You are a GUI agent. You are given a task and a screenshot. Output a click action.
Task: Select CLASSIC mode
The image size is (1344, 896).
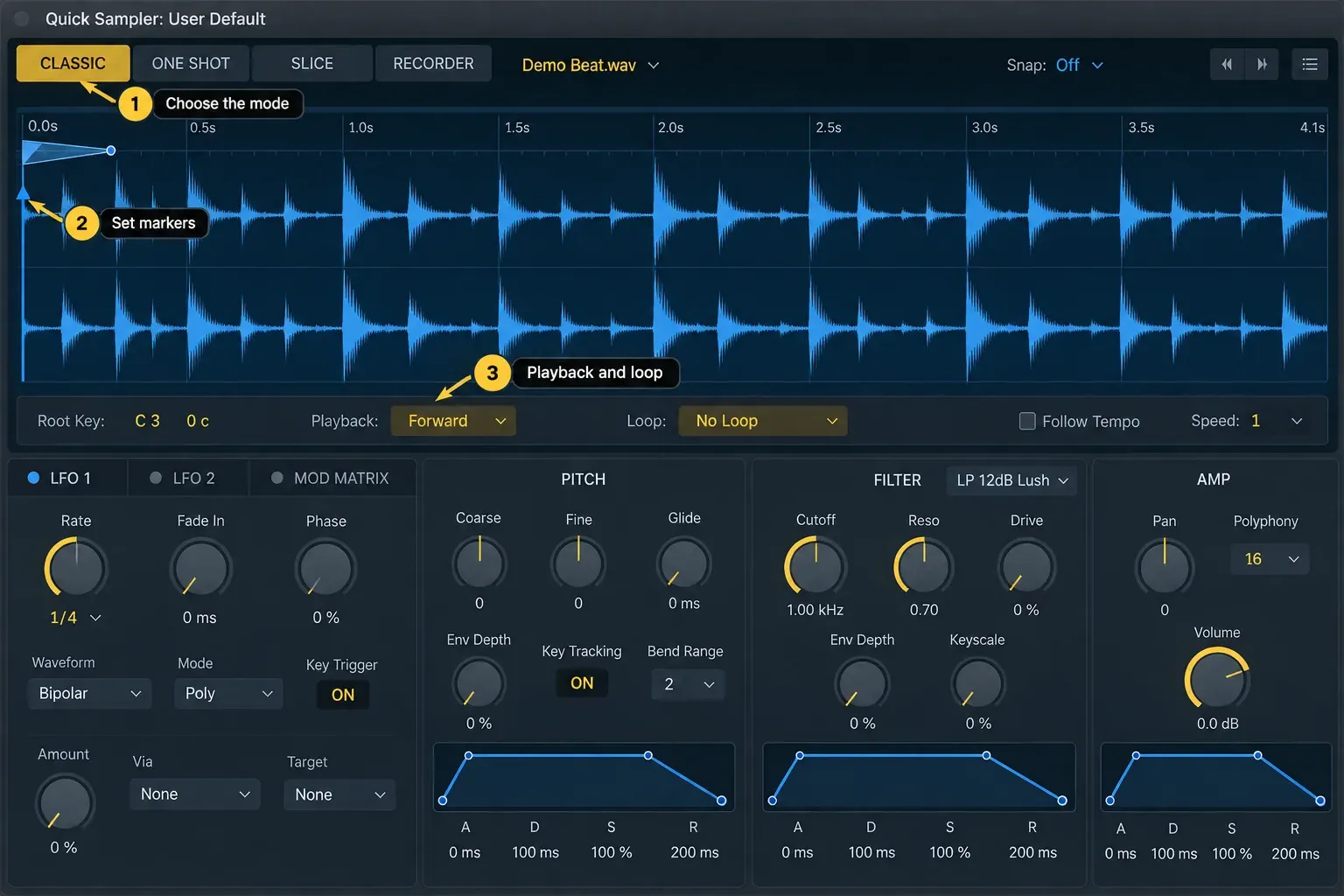click(73, 63)
